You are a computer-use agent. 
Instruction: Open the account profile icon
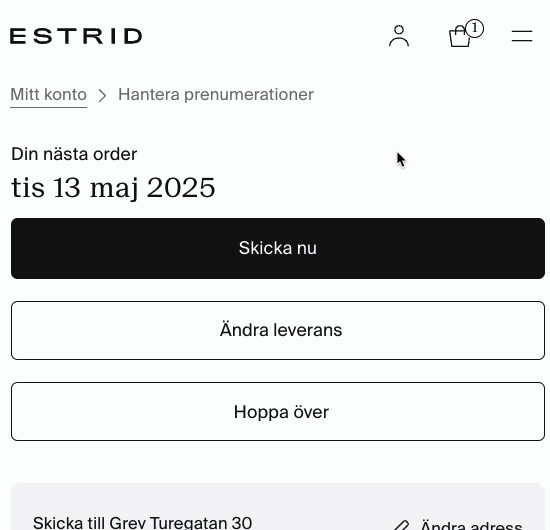399,36
